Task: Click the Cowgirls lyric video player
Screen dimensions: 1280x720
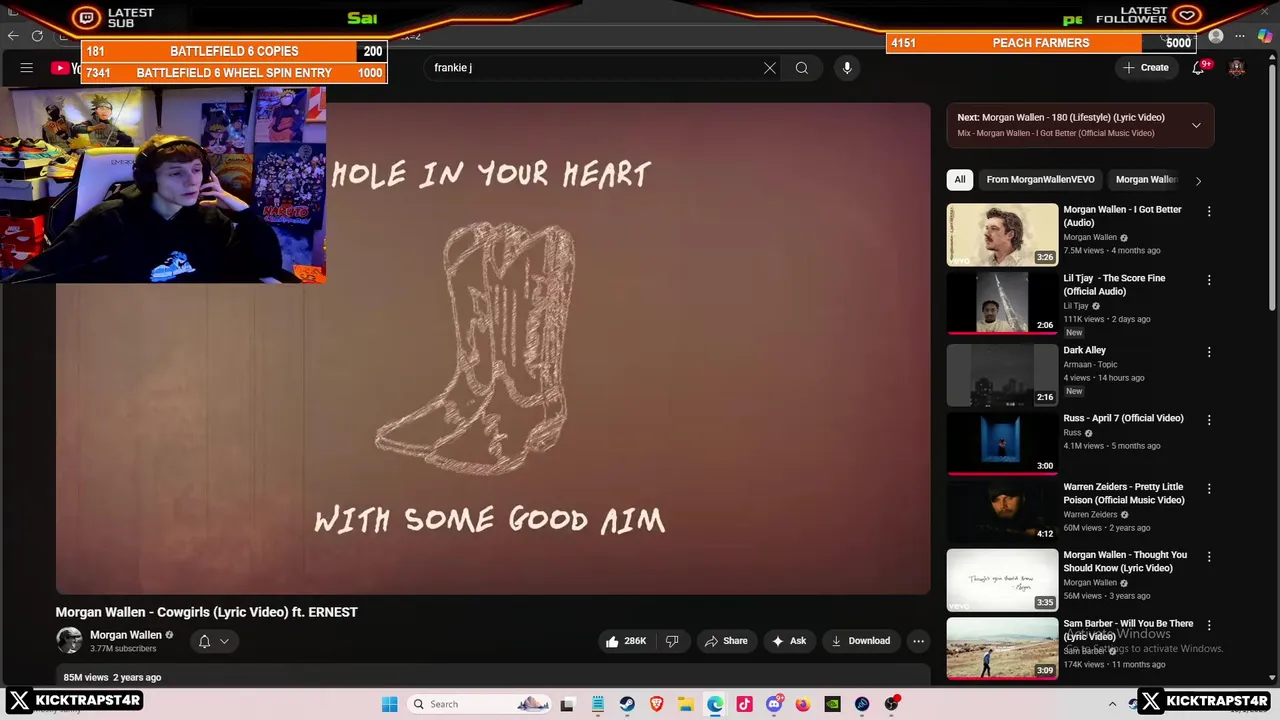Action: [x=493, y=348]
